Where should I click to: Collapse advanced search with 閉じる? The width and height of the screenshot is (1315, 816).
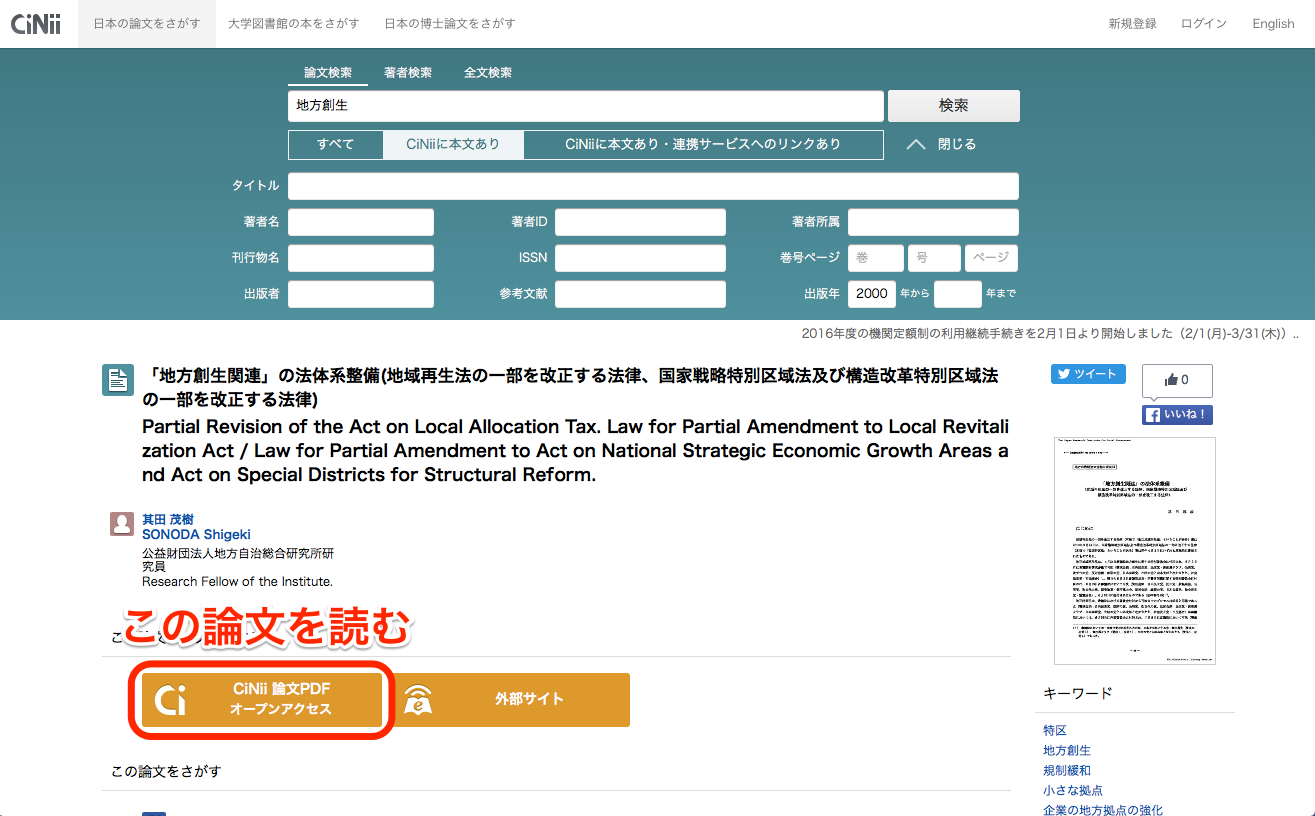pos(941,144)
